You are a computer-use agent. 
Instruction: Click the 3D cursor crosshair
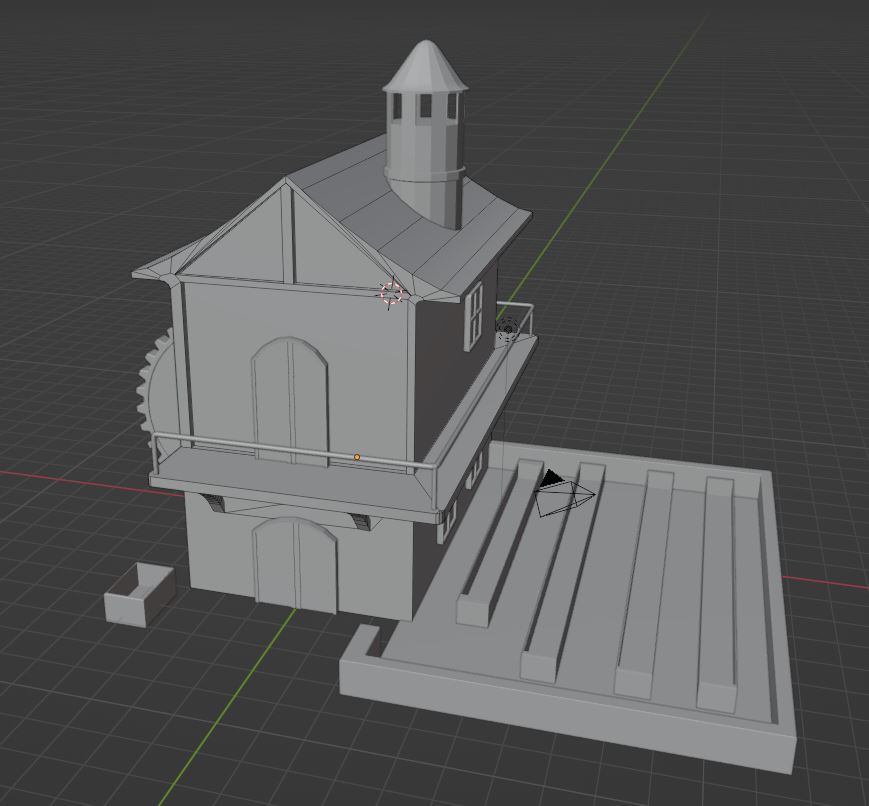tap(391, 293)
